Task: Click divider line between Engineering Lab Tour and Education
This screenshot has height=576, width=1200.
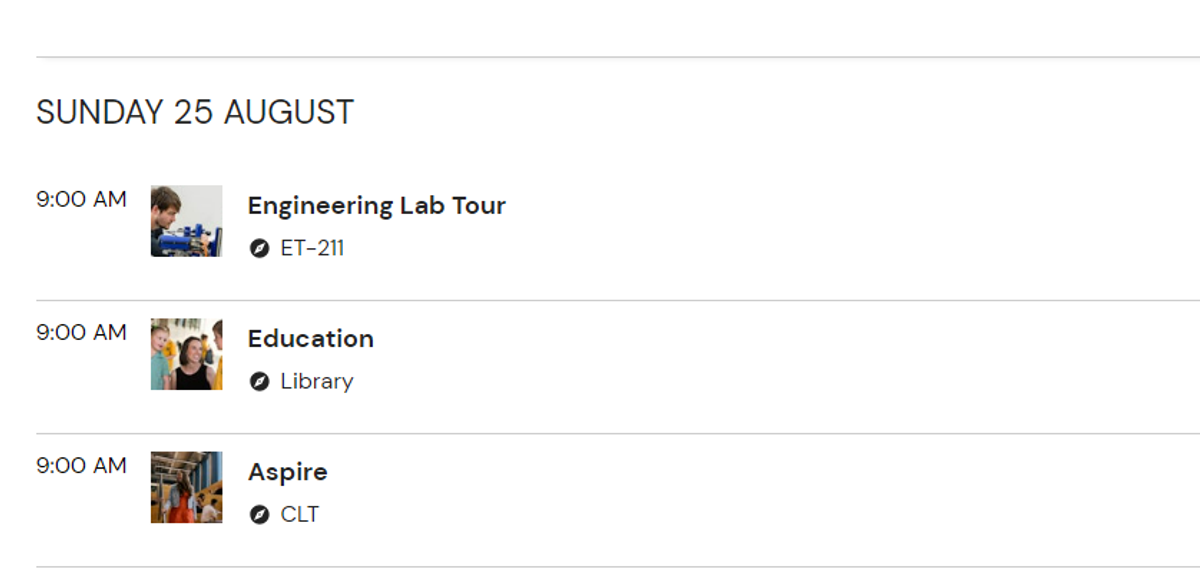Action: pyautogui.click(x=618, y=300)
